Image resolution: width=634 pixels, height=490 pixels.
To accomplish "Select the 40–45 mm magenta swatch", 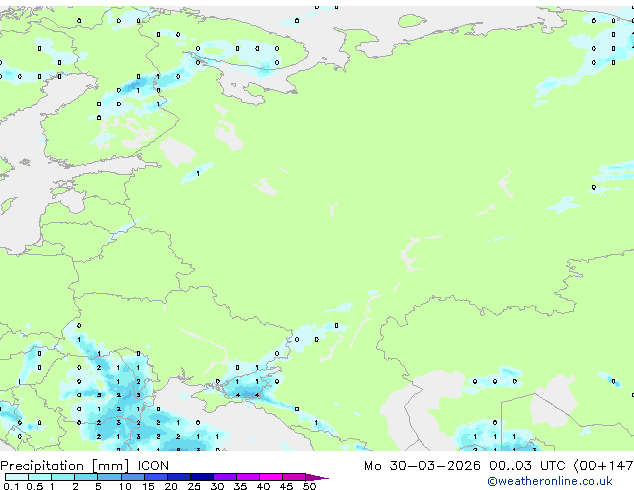I will (271, 477).
